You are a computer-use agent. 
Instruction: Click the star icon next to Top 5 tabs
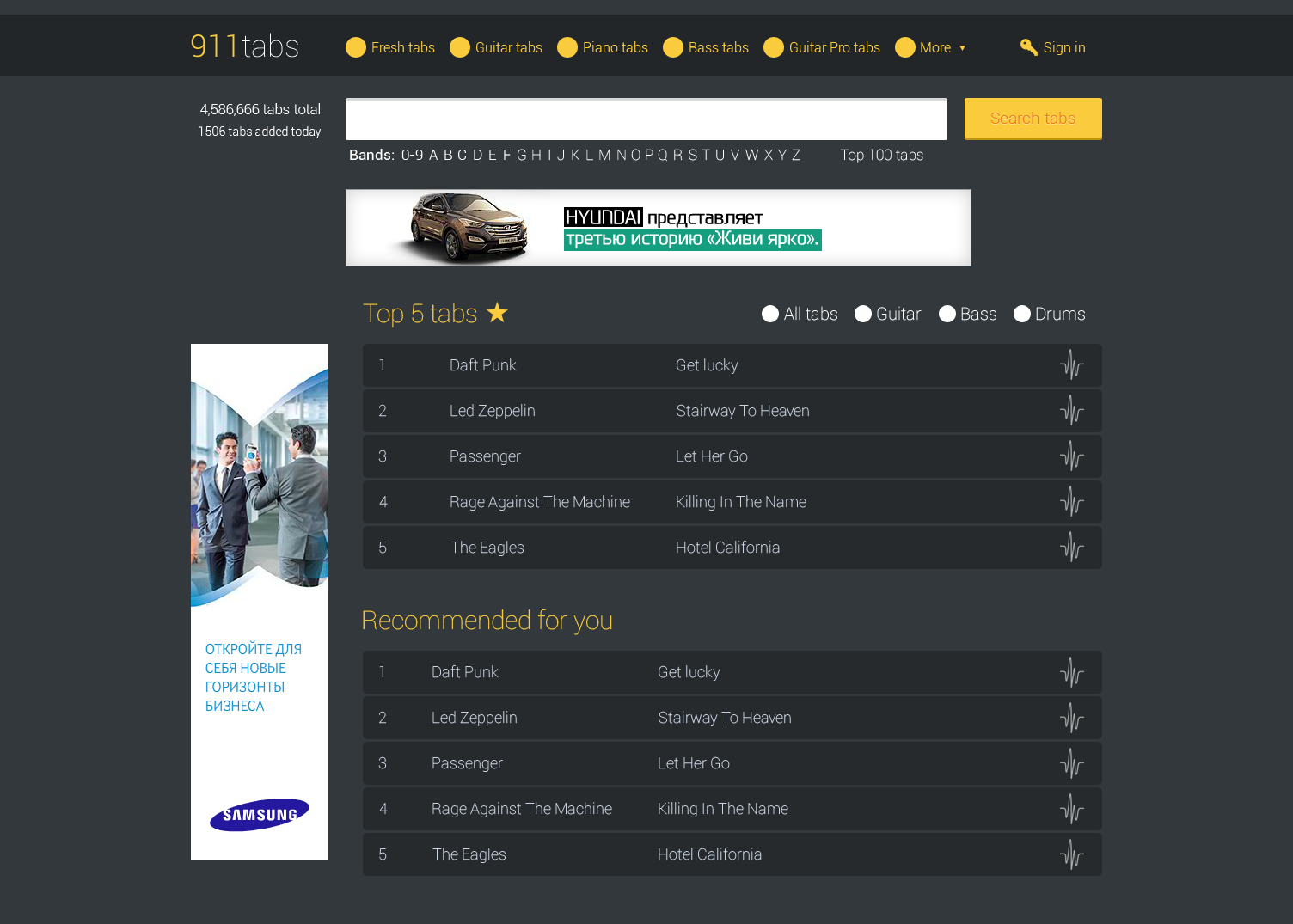click(x=498, y=313)
